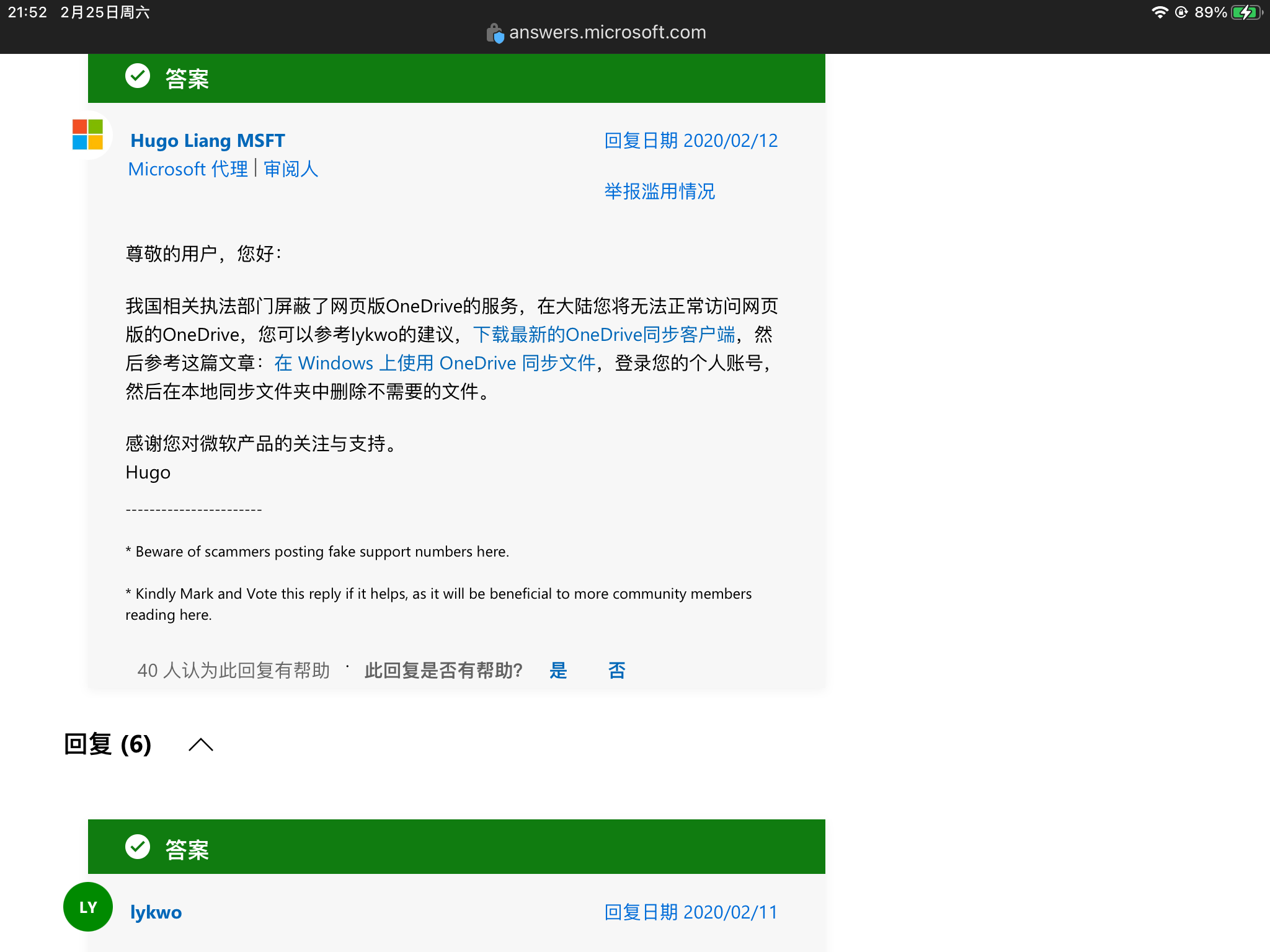This screenshot has height=952, width=1270.
Task: Click the checkmark on the second 答案 banner
Action: coord(138,847)
